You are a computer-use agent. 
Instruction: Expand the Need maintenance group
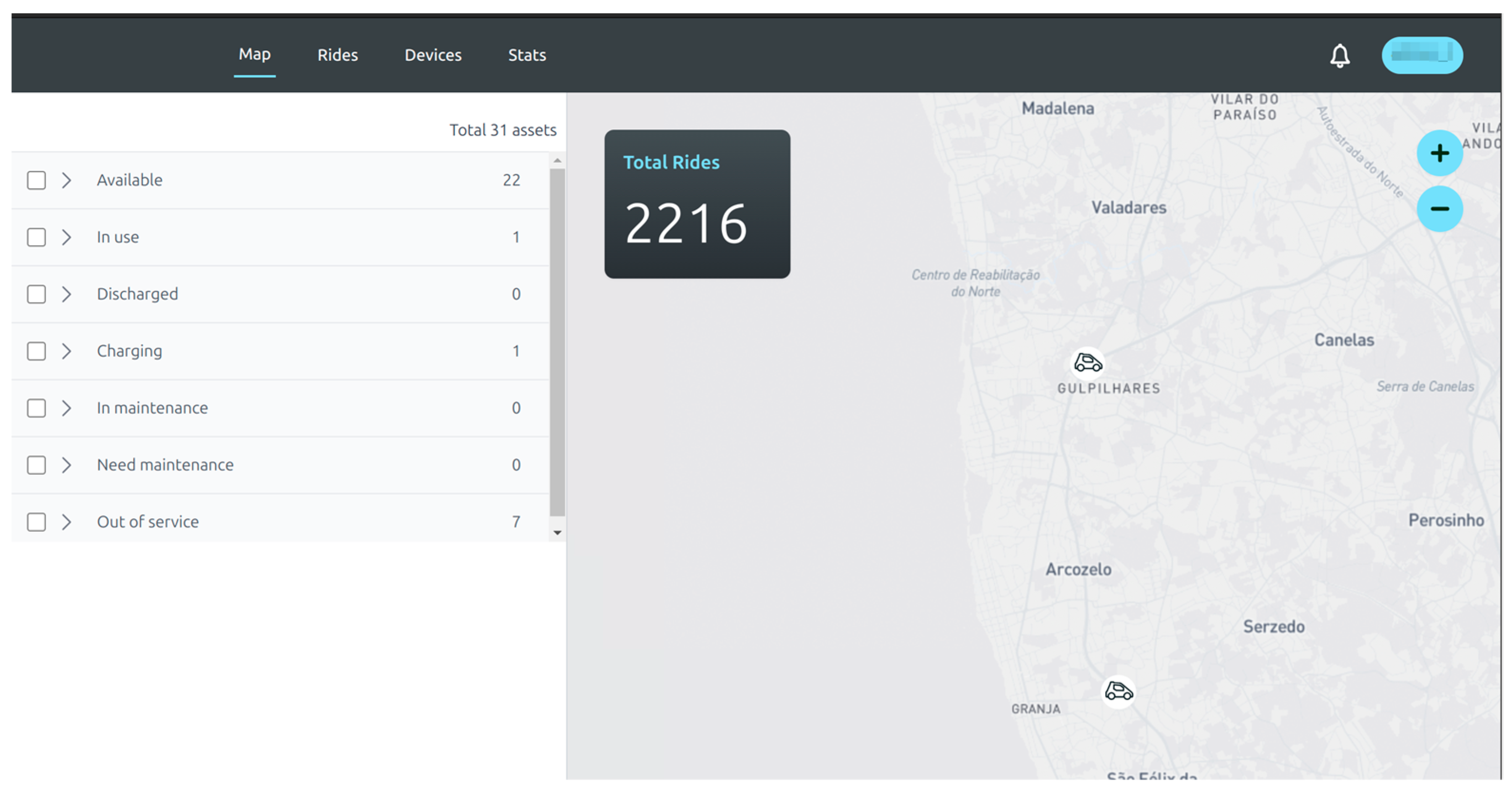66,465
